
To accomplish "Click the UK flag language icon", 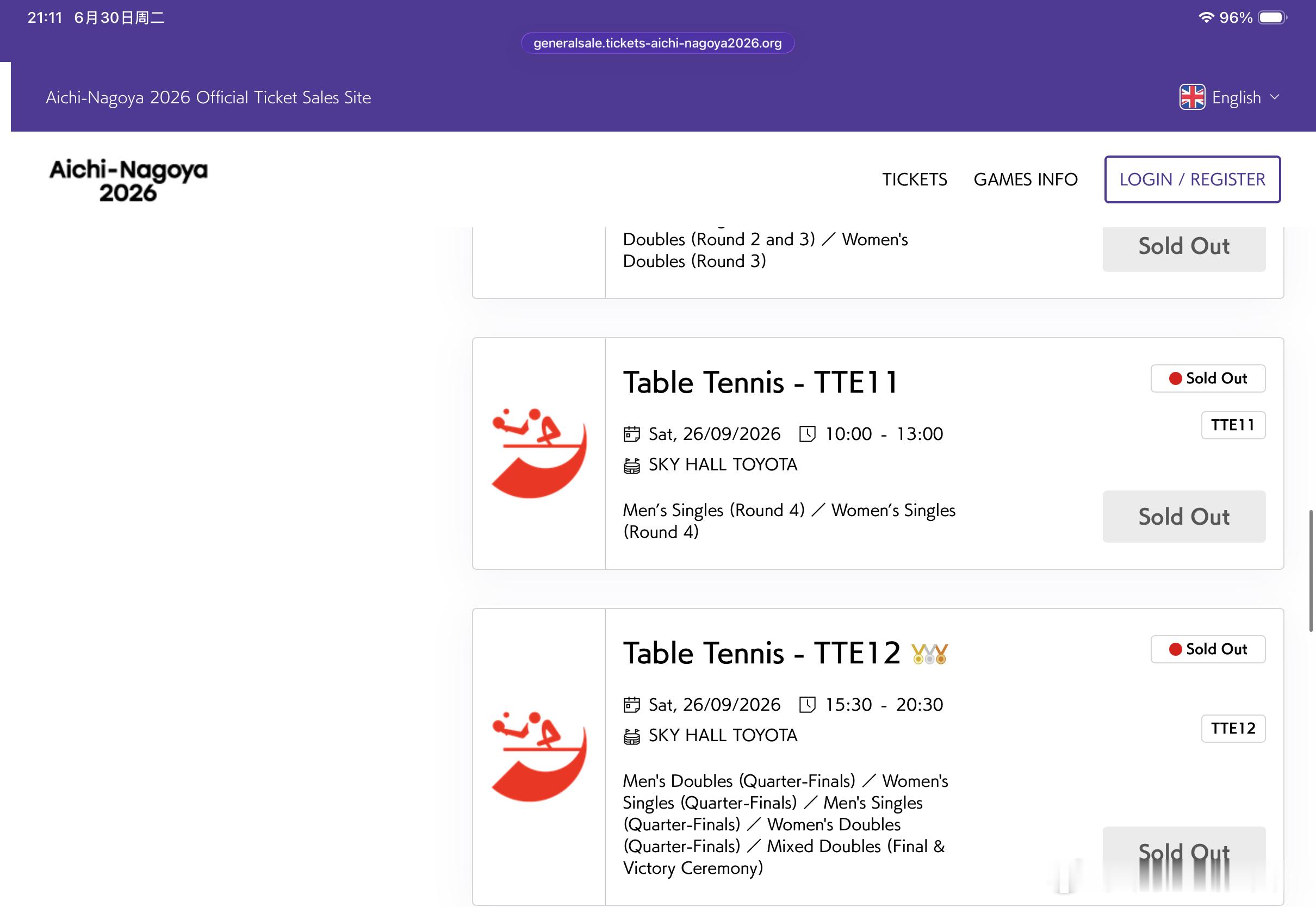I will point(1191,97).
